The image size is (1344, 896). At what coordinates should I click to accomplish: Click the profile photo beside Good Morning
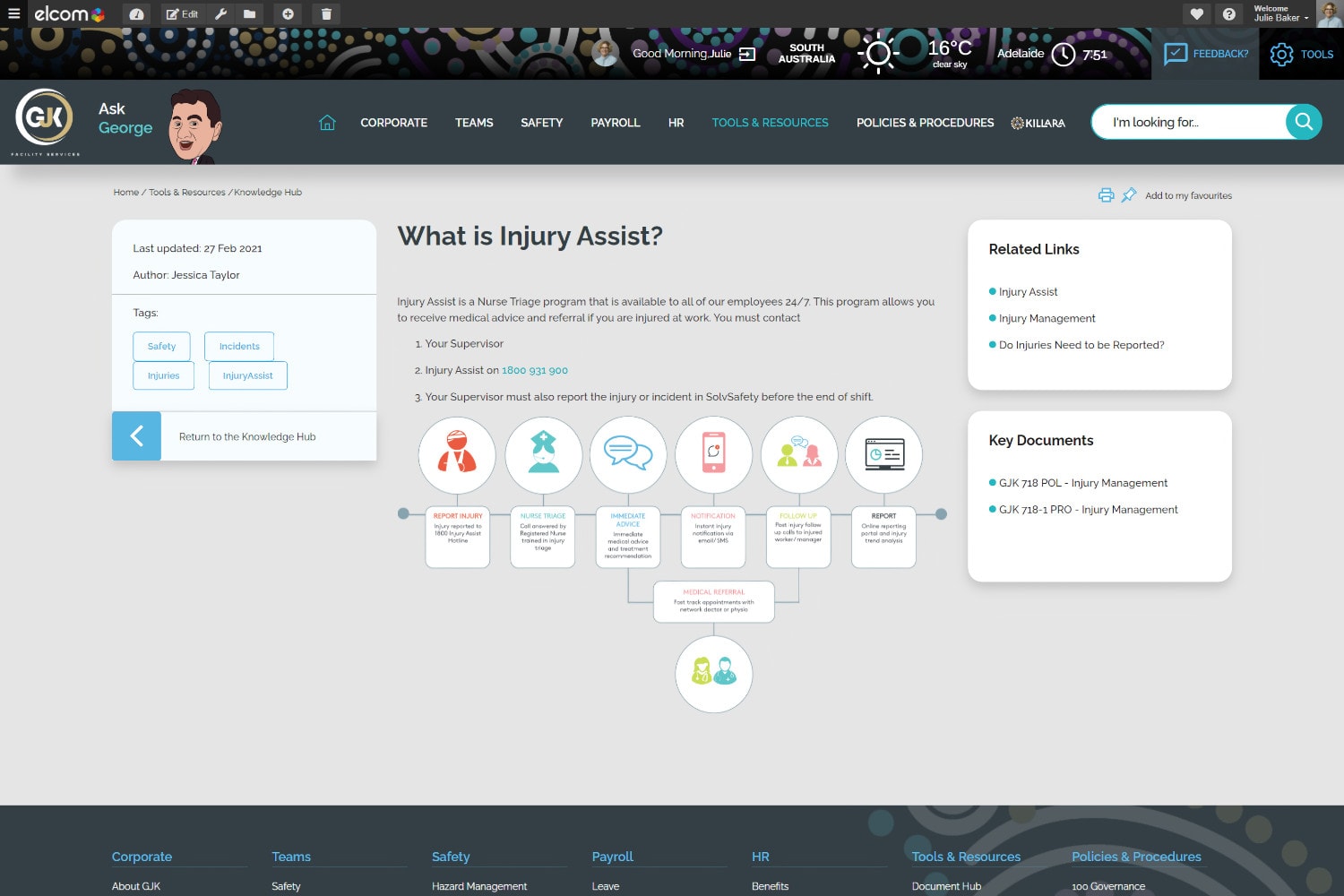605,53
